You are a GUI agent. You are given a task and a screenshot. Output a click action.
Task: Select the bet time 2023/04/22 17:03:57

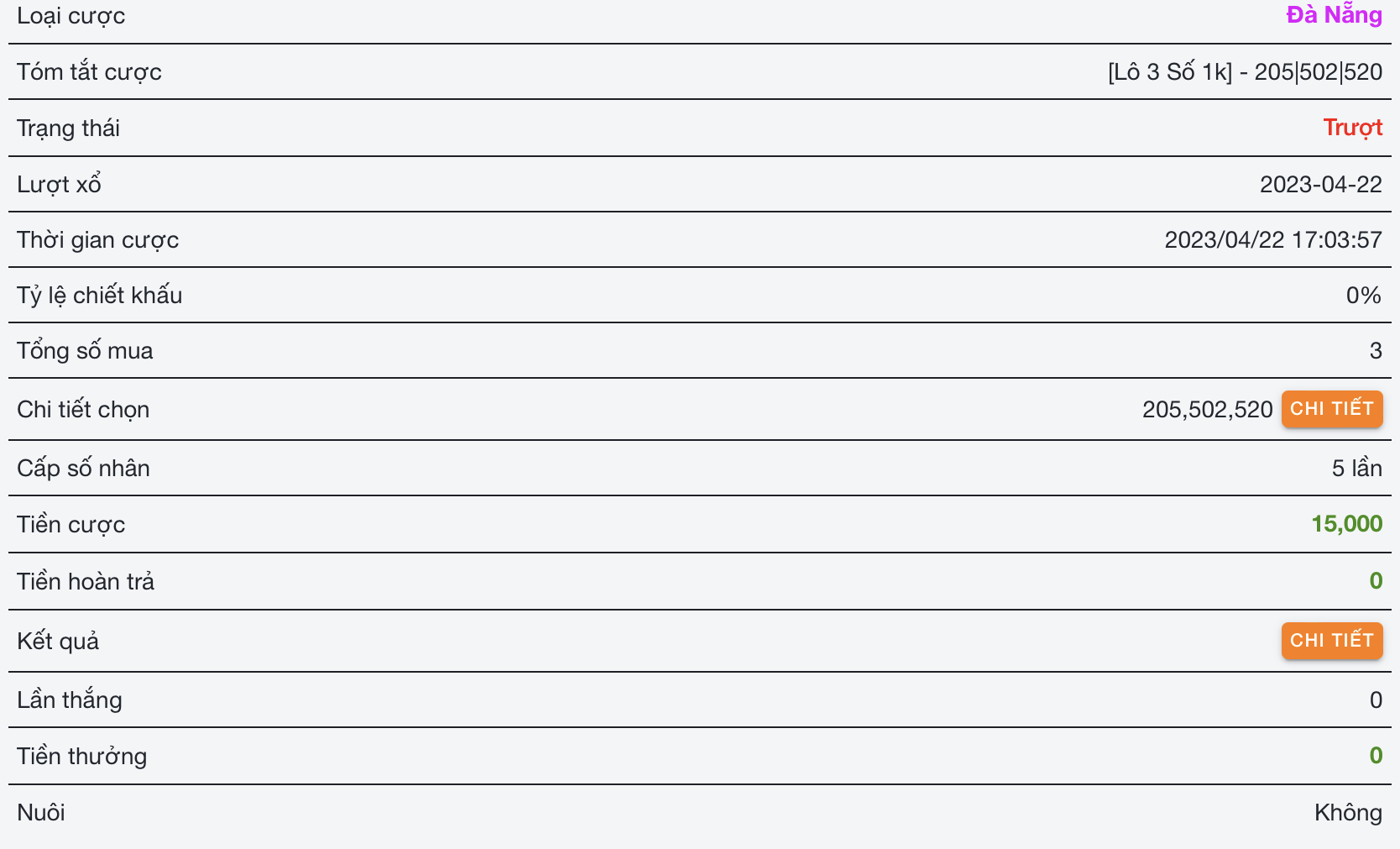coord(1272,240)
